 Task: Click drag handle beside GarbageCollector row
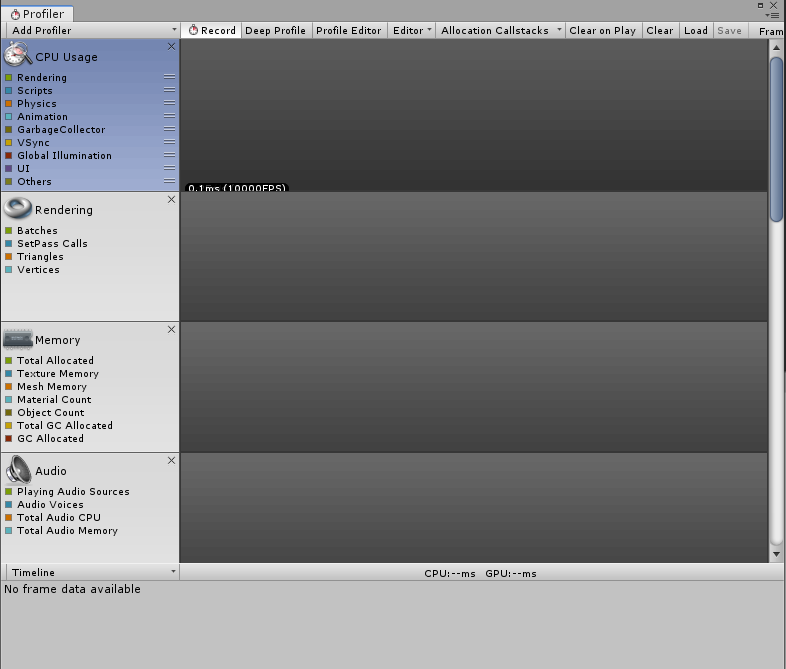click(x=169, y=129)
